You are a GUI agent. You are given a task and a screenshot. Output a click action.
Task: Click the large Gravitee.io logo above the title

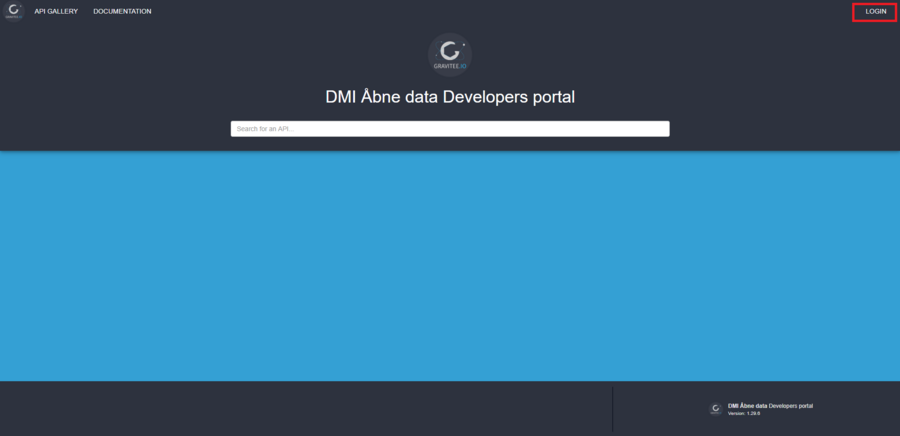click(450, 54)
